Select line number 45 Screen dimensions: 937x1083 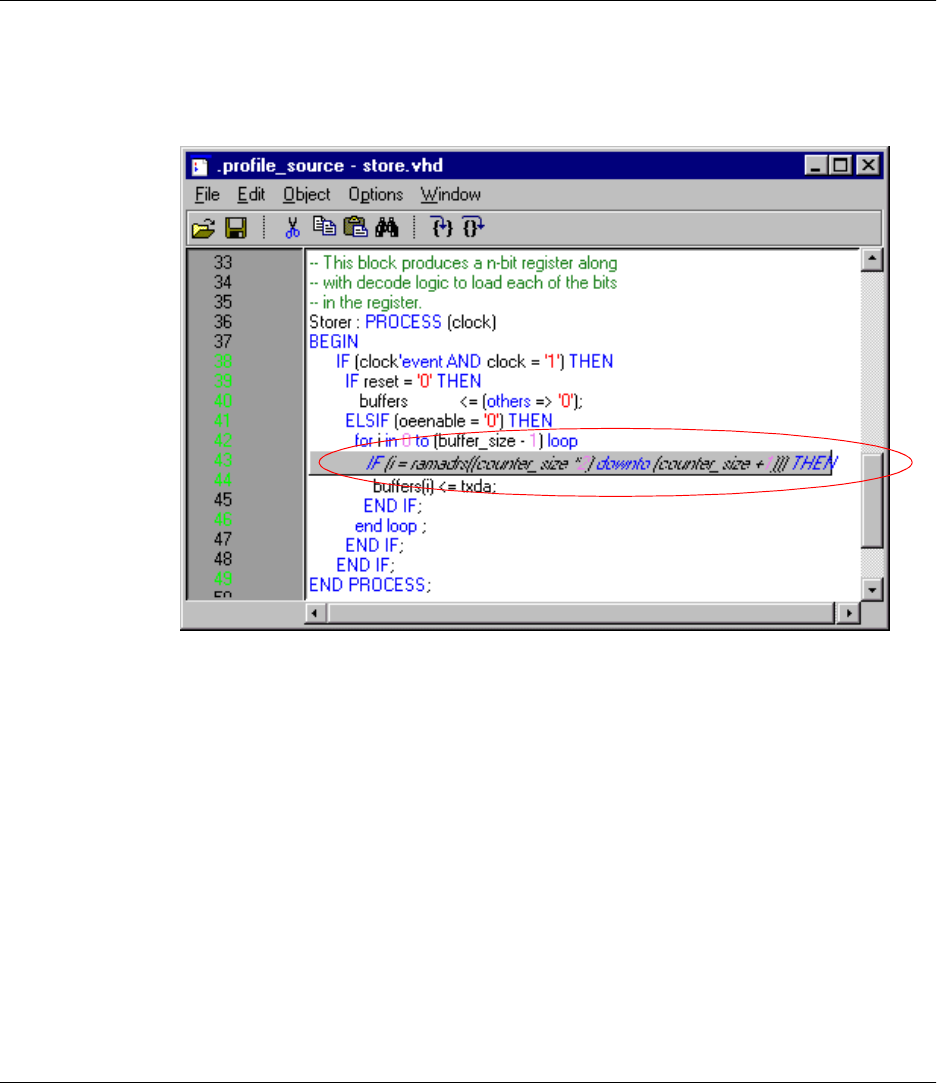tap(223, 500)
